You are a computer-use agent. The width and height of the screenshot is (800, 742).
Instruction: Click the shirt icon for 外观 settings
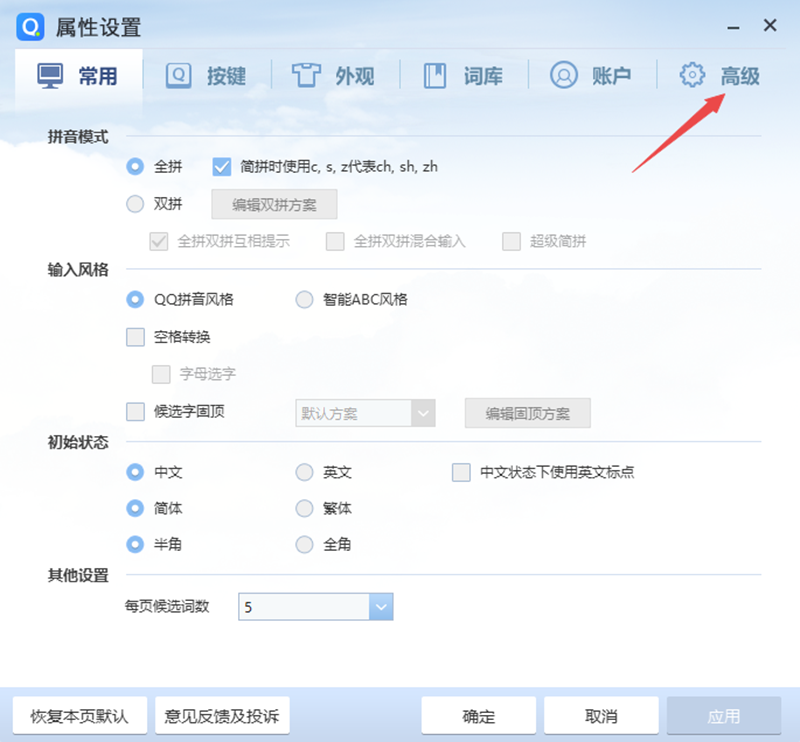305,74
